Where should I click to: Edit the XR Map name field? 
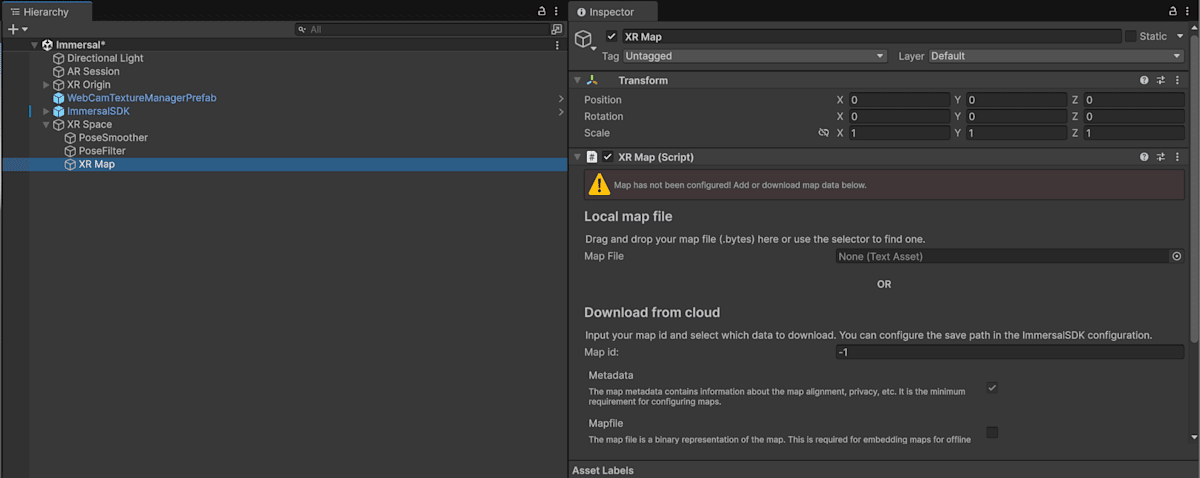(x=871, y=36)
